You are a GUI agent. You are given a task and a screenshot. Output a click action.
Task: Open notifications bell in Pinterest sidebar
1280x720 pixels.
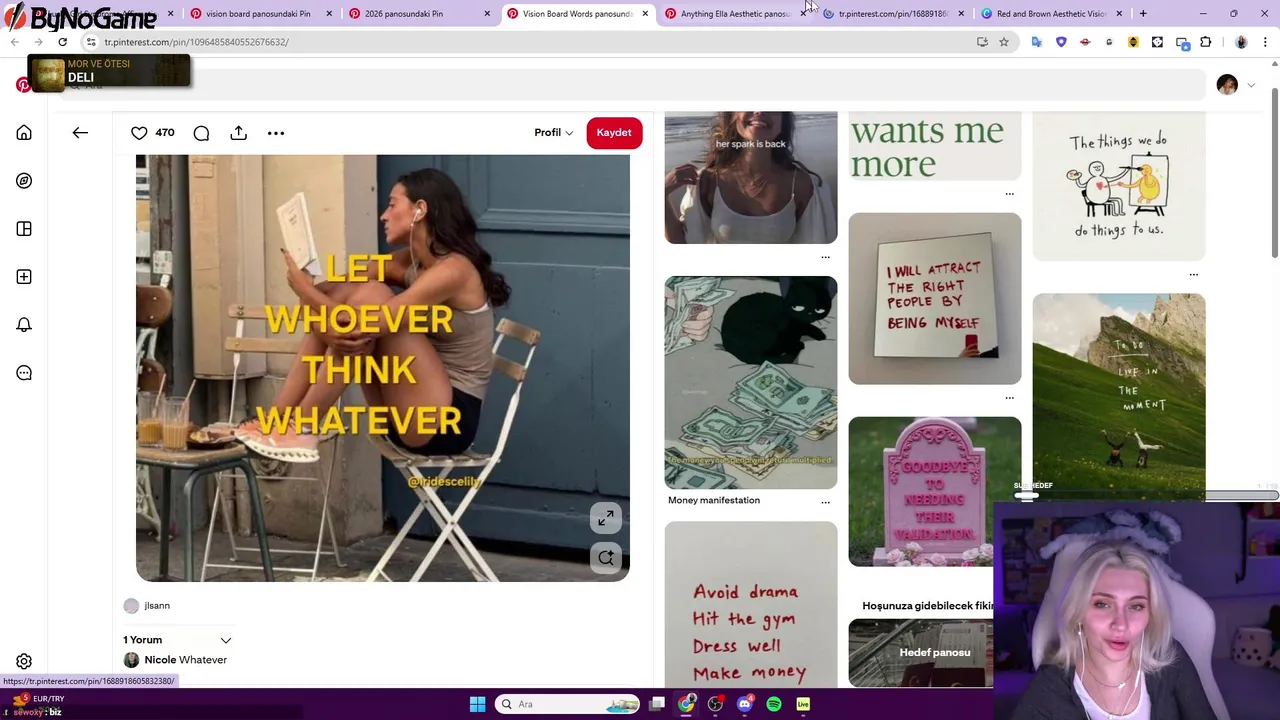(x=24, y=325)
